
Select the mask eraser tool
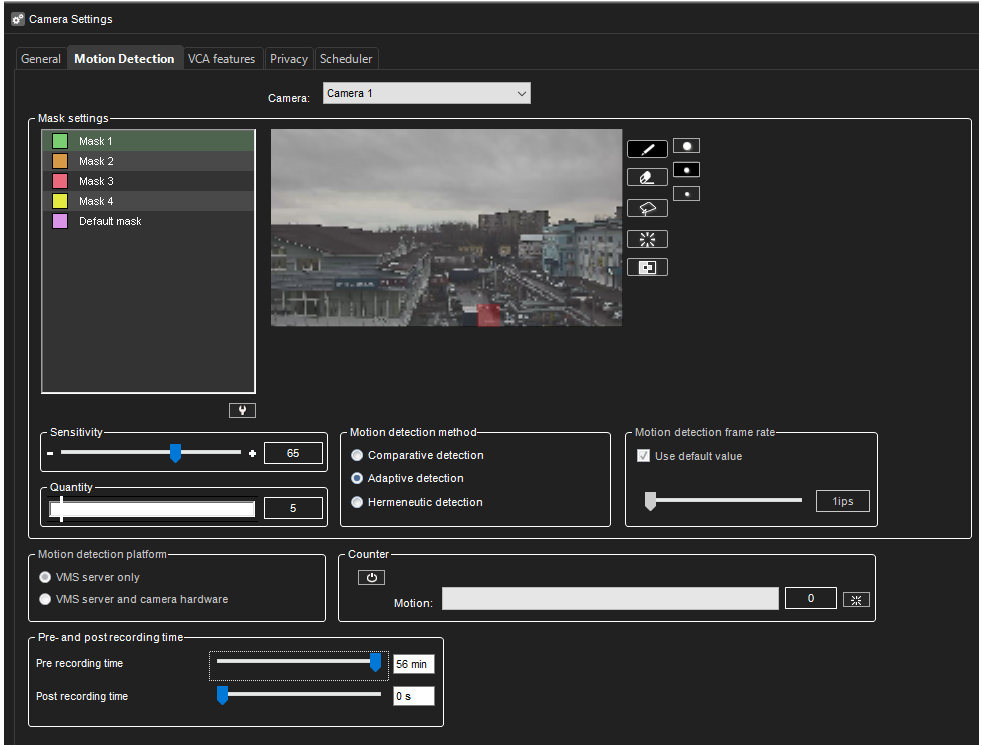(647, 176)
